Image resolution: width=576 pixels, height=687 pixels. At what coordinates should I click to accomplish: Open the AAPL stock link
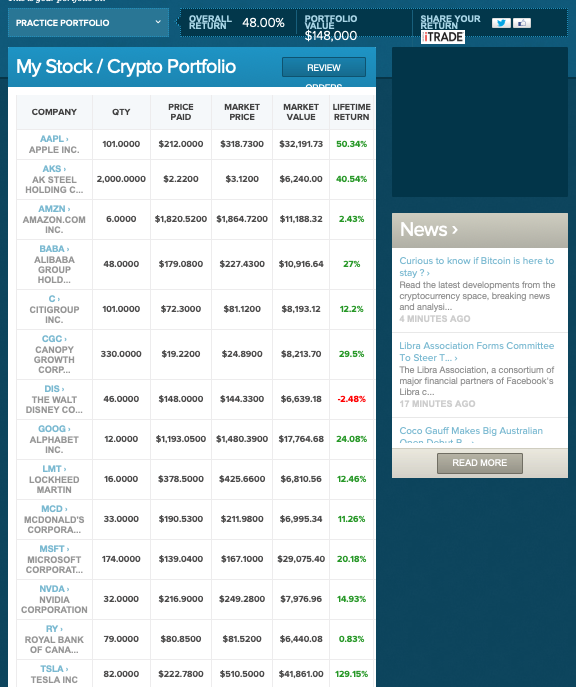click(54, 139)
